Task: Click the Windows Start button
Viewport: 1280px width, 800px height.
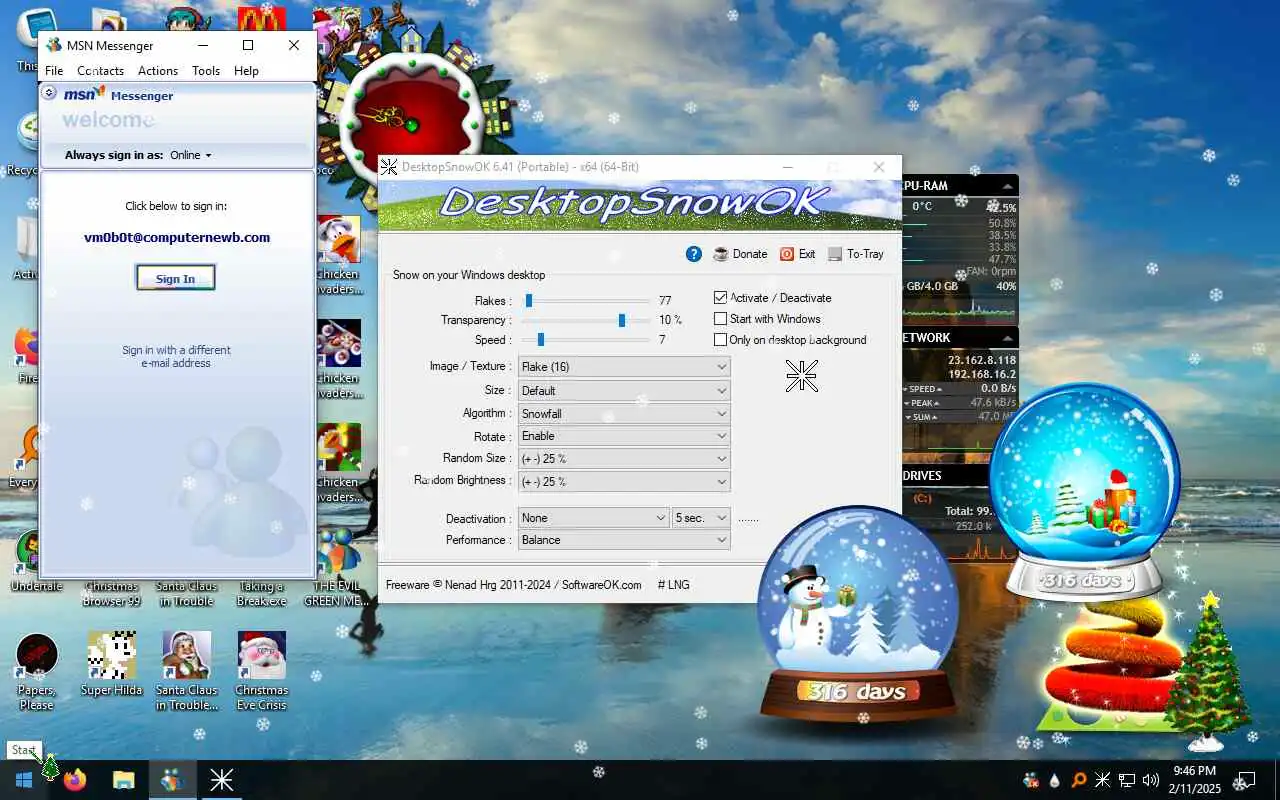Action: pos(23,780)
